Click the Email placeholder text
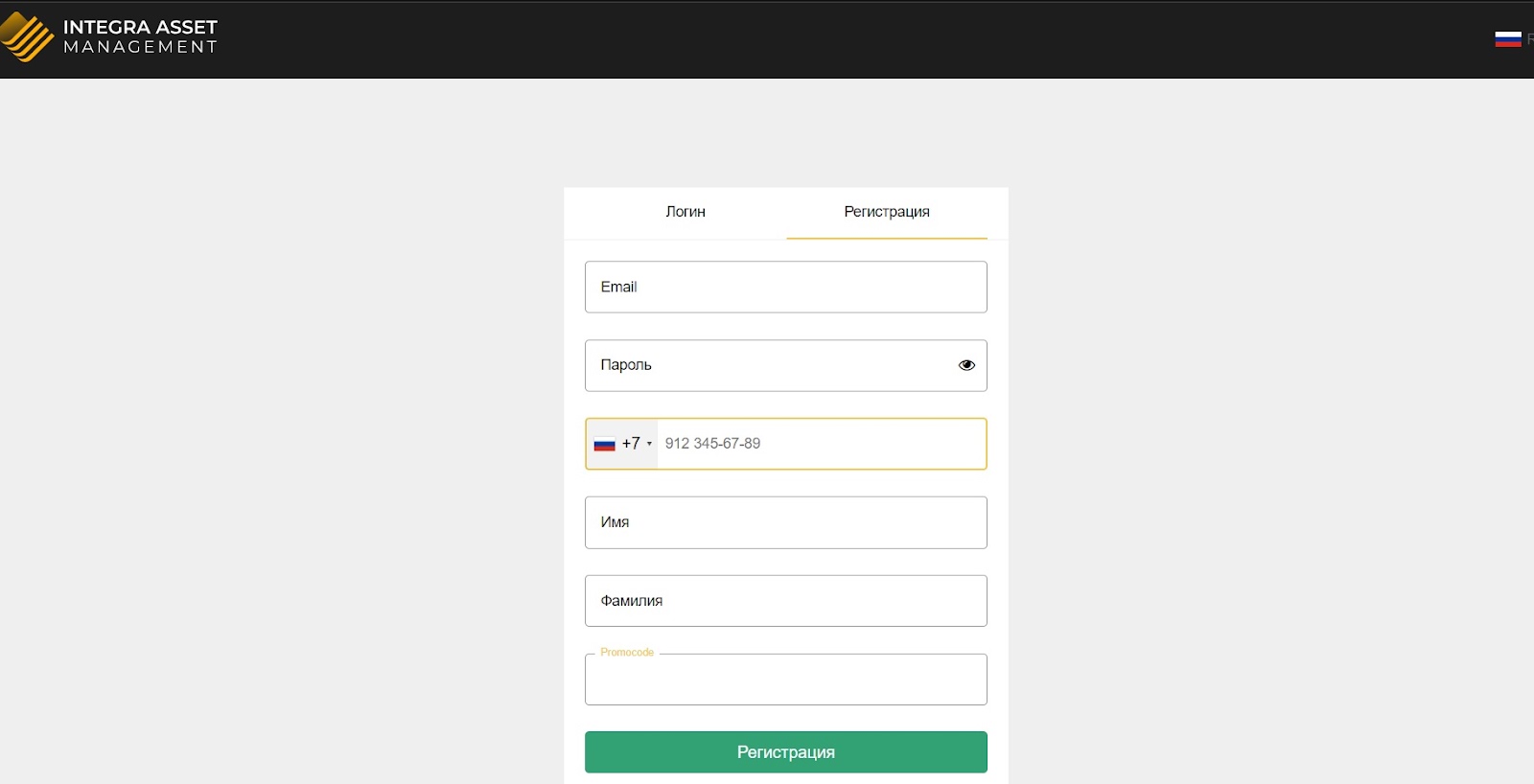Image resolution: width=1534 pixels, height=784 pixels. (618, 288)
